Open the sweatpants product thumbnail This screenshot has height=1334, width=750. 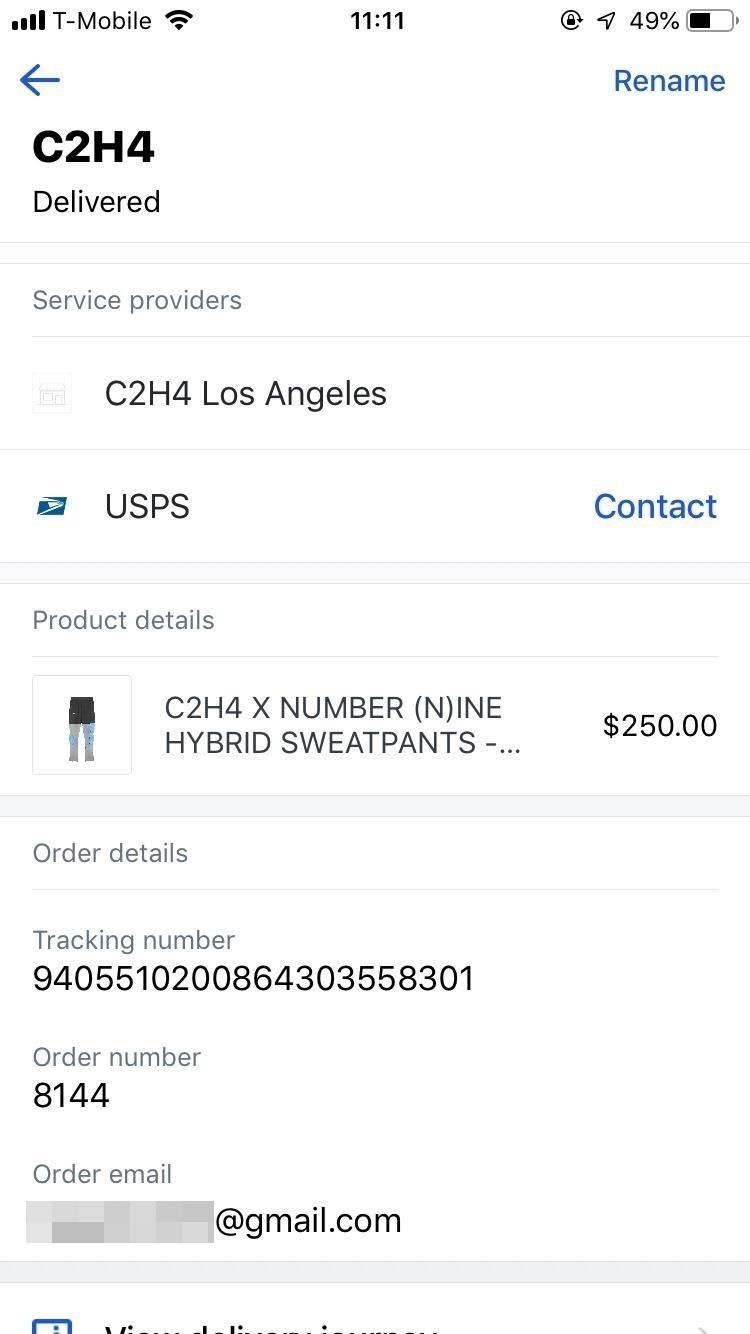(x=82, y=725)
